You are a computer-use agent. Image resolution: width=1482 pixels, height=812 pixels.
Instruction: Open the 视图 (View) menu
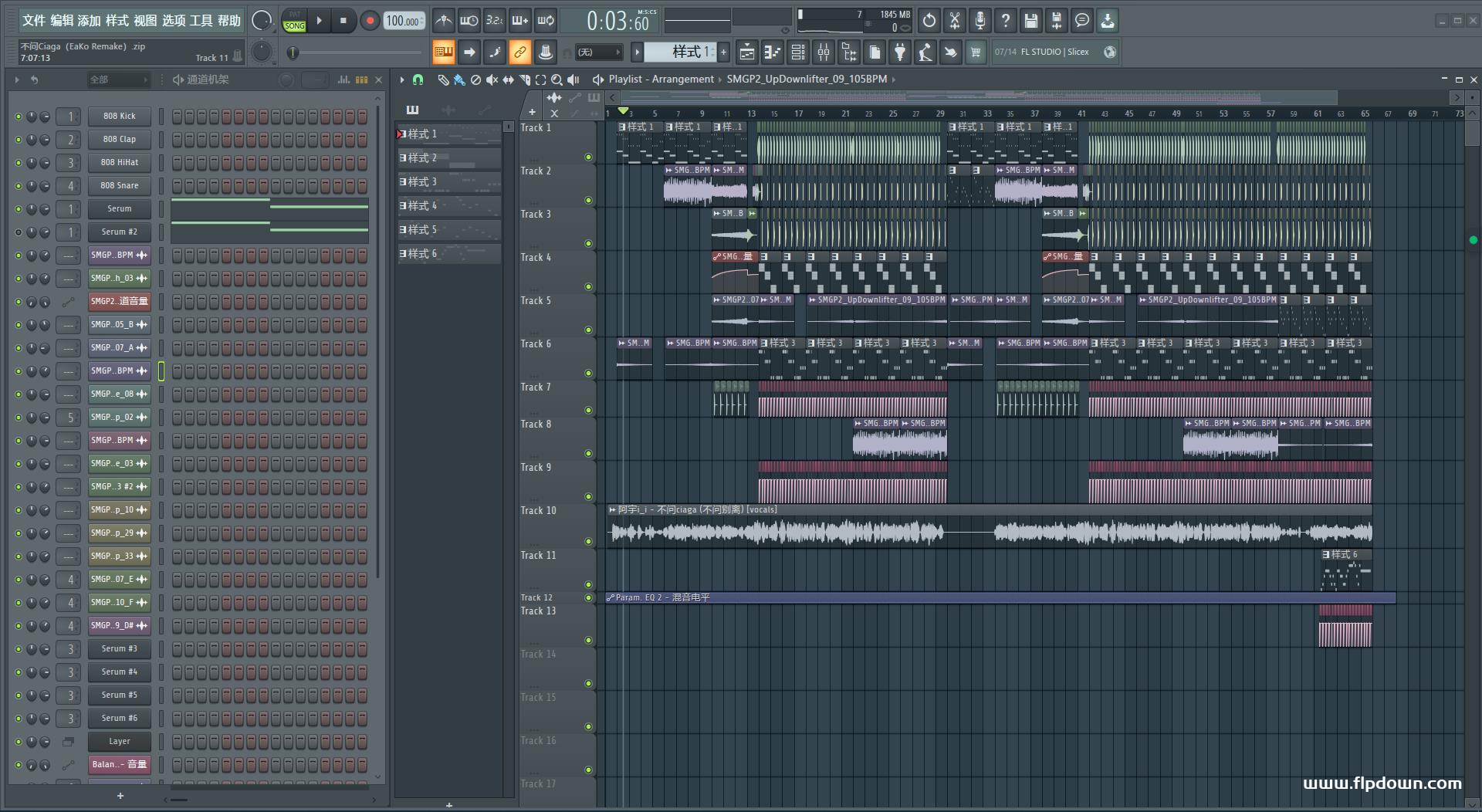click(x=145, y=21)
